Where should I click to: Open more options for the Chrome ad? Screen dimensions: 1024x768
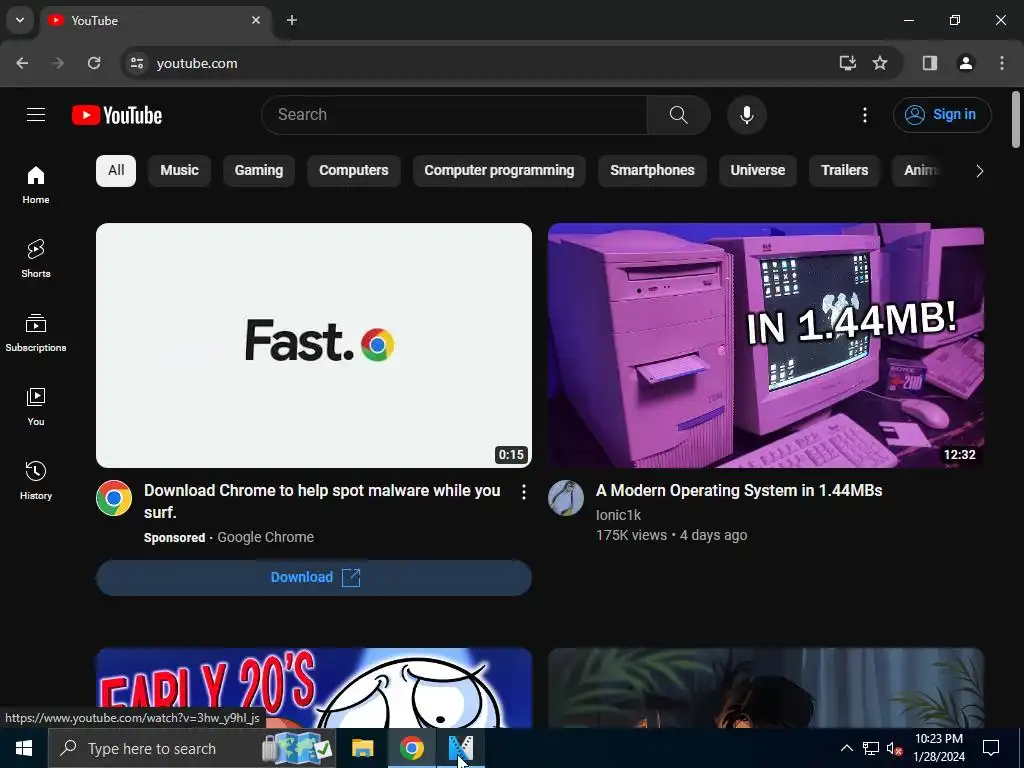[x=524, y=492]
